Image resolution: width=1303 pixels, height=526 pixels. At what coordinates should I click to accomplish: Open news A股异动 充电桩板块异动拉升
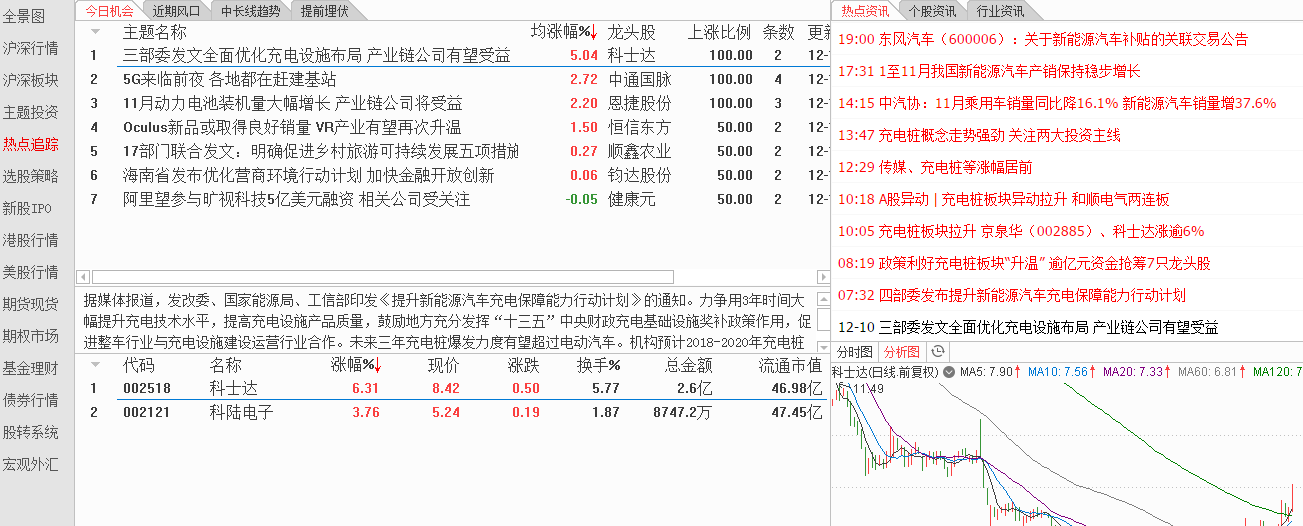(1003, 199)
